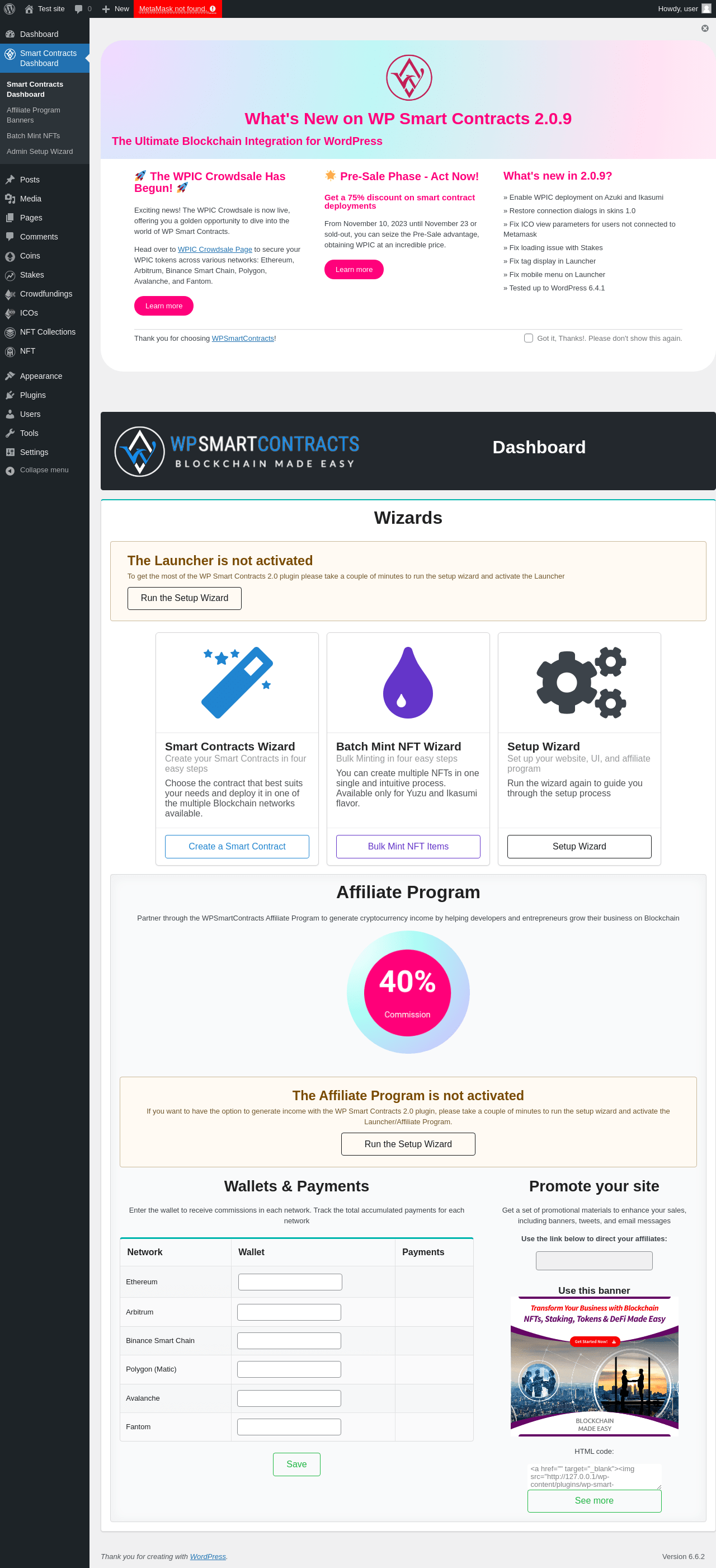Click the magic wand wizard image
Screen dimensions: 716x1568
[237, 682]
